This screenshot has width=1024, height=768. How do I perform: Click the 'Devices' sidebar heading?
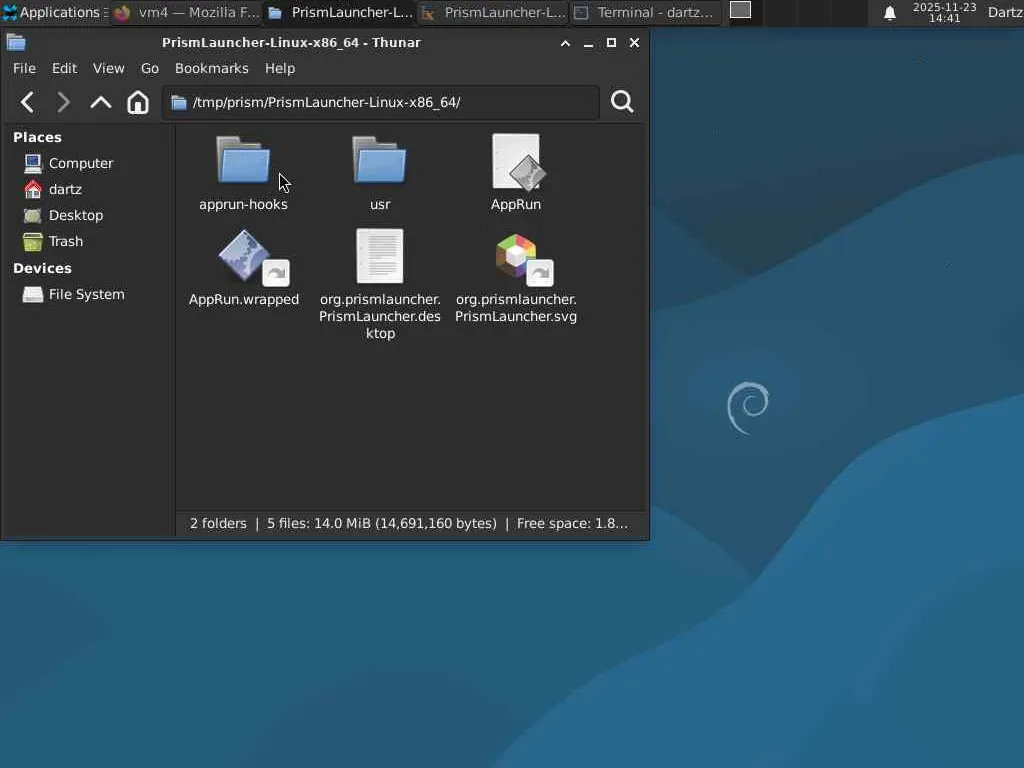(42, 268)
